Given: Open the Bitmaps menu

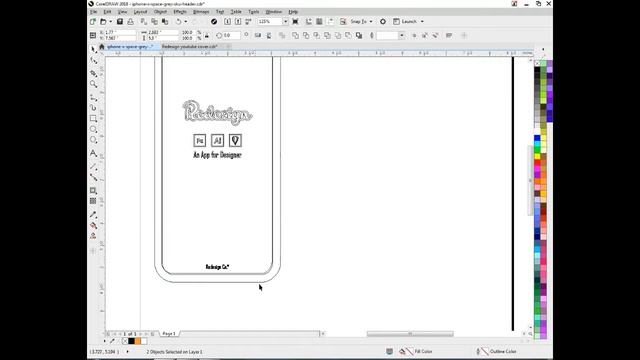Looking at the screenshot, I should 201,12.
